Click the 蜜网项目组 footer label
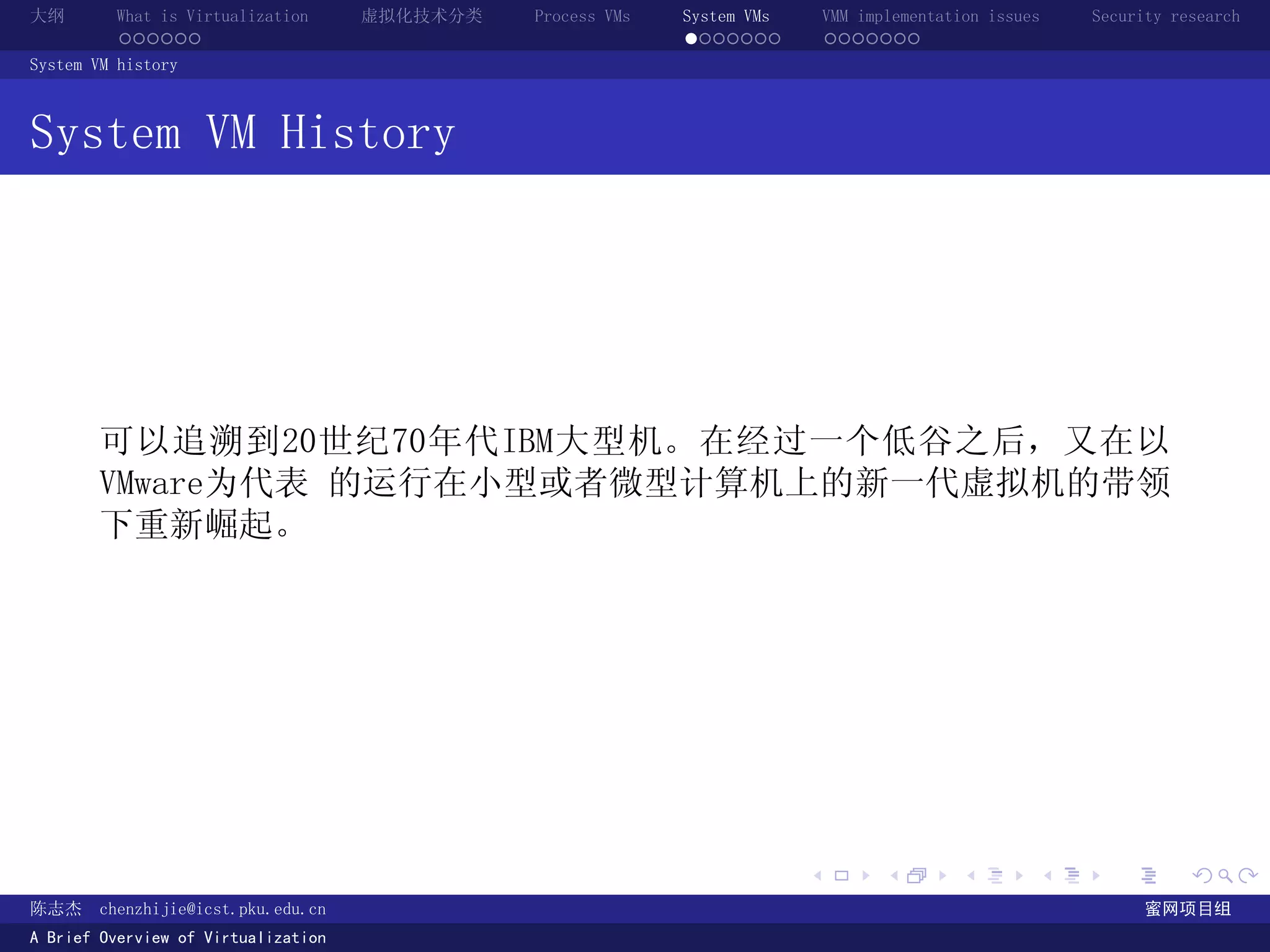 coord(1188,909)
